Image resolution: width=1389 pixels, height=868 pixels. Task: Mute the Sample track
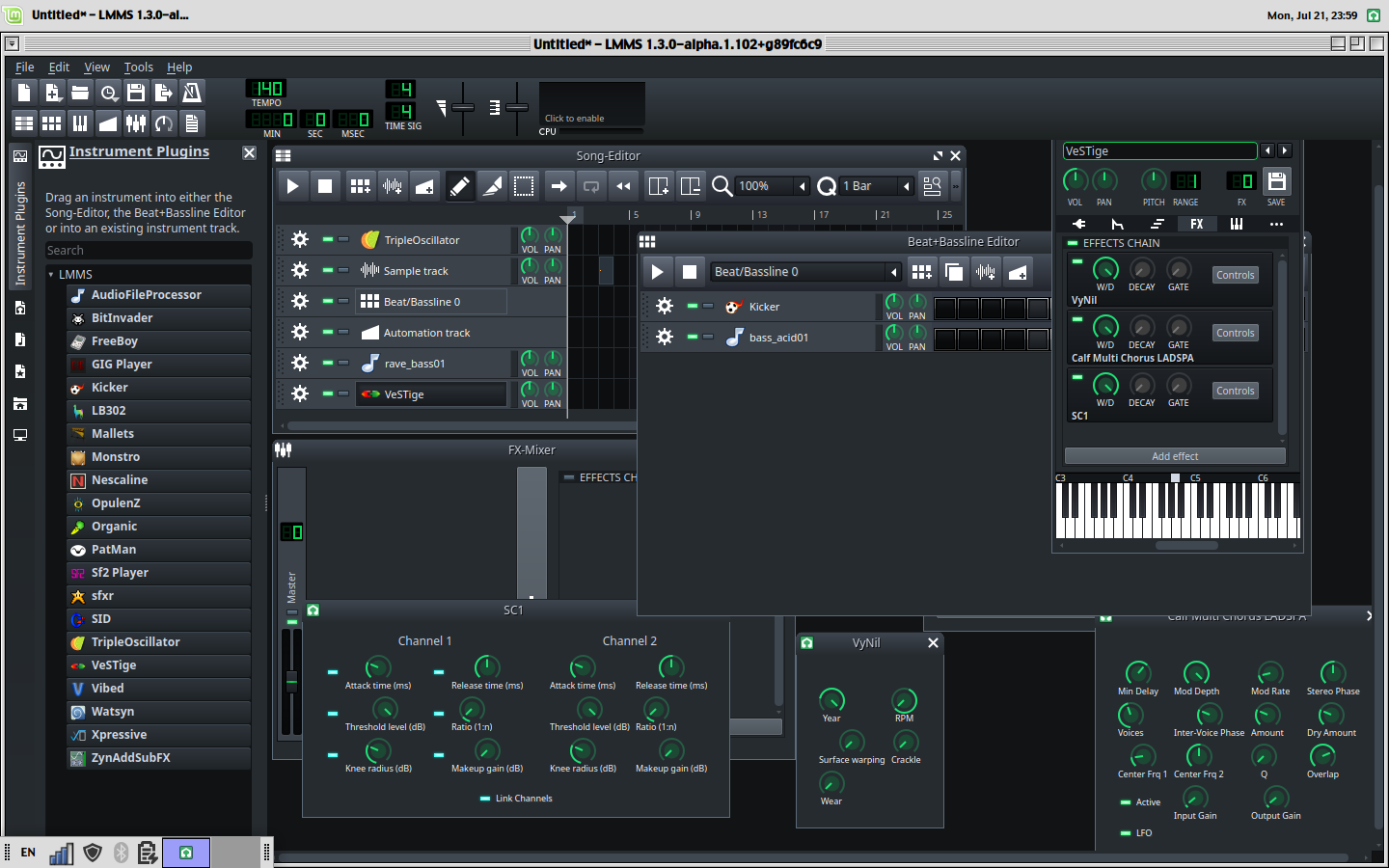[328, 270]
